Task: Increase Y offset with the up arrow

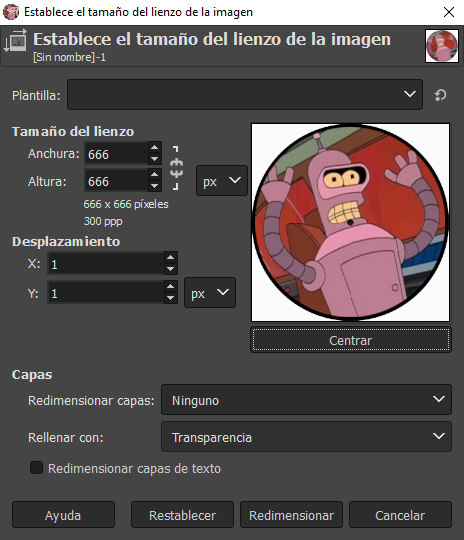Action: point(171,287)
